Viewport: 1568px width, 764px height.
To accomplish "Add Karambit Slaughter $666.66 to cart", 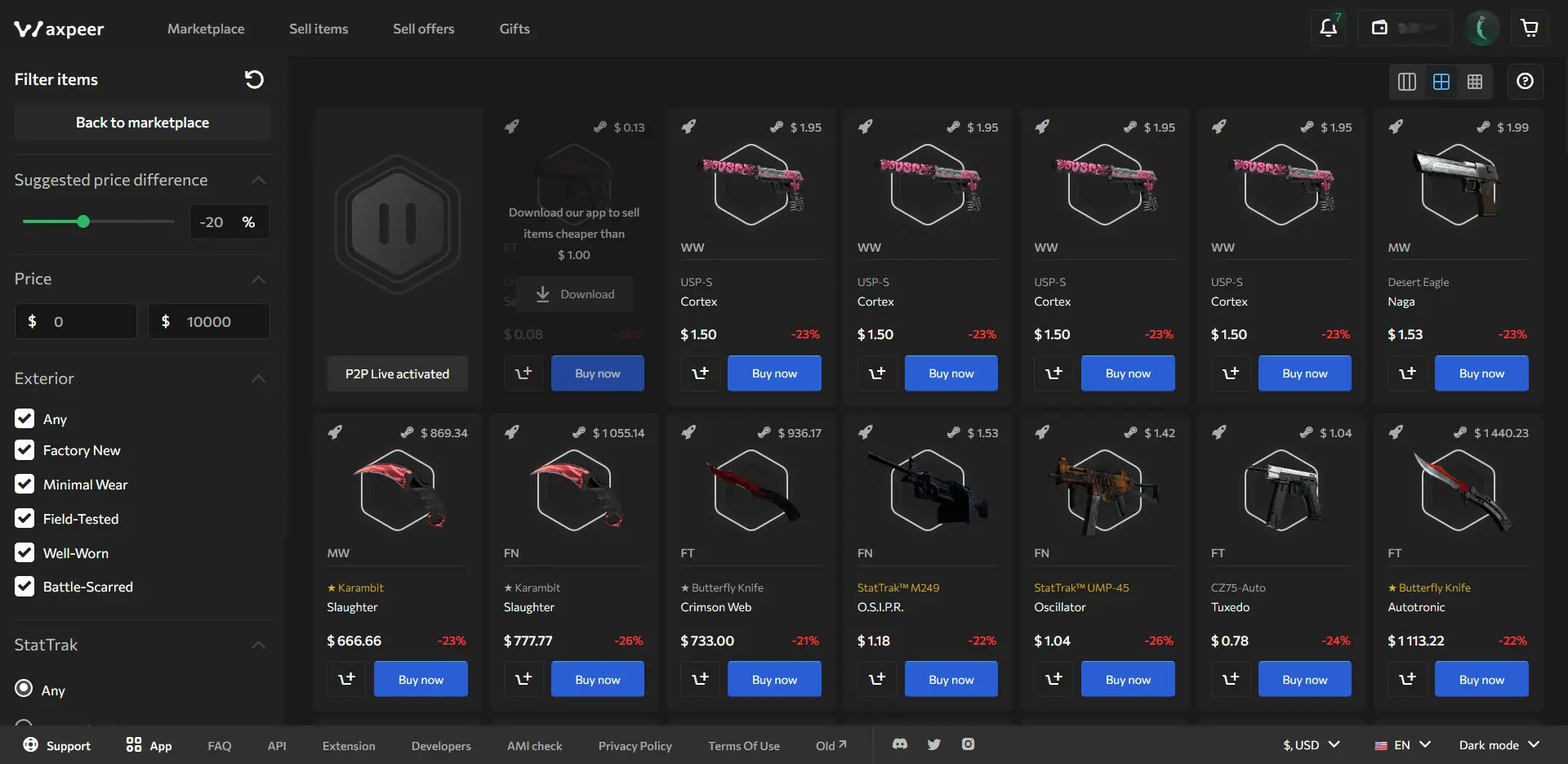I will (x=347, y=679).
